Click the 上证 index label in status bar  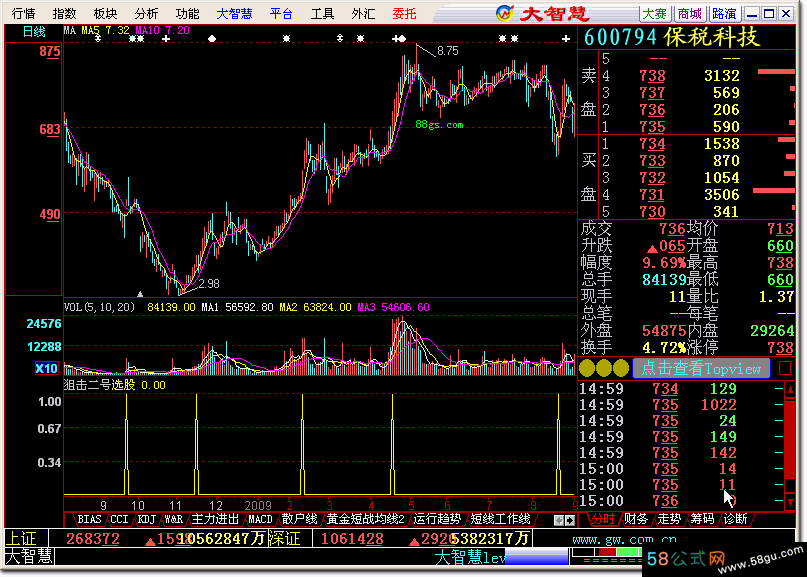pyautogui.click(x=21, y=538)
